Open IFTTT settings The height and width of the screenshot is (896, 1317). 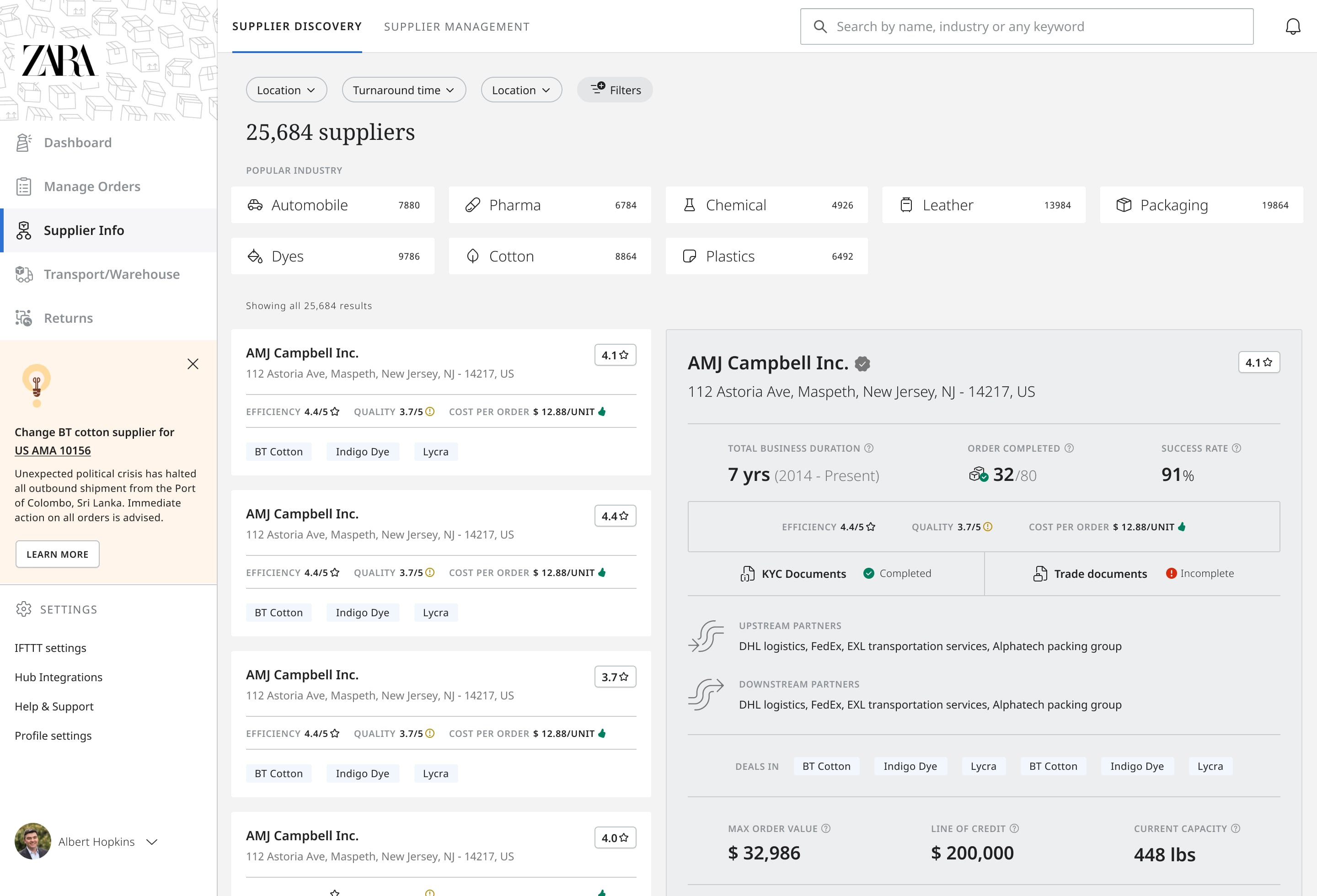(50, 647)
